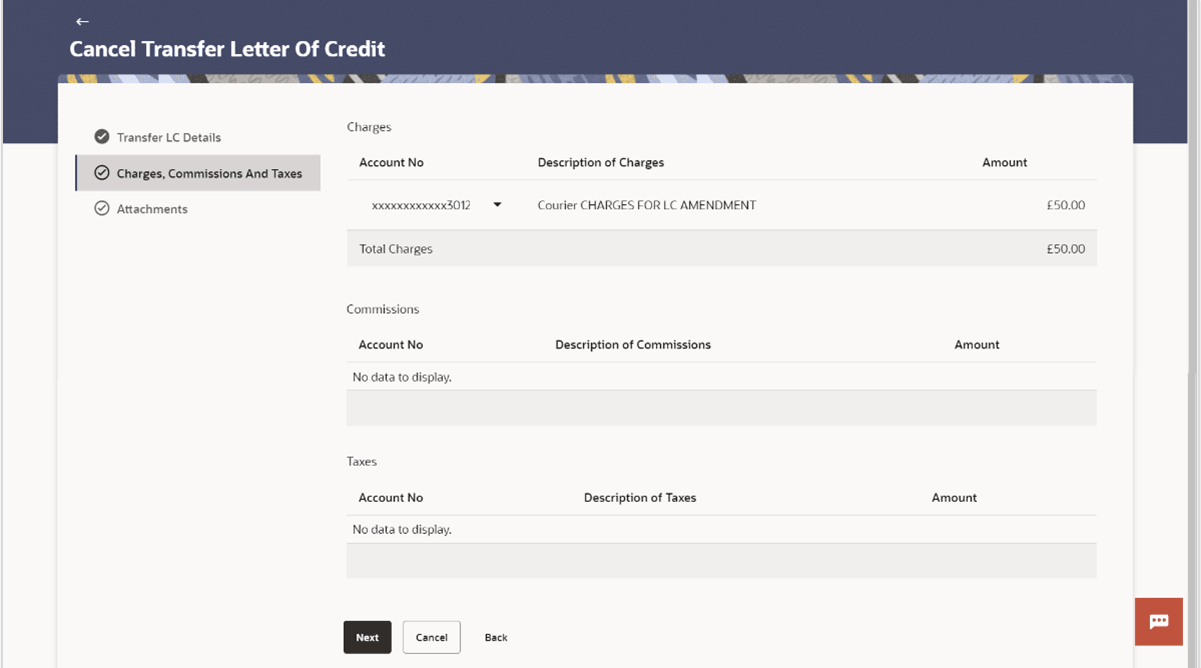Click the Cancel button
1201x668 pixels.
click(x=431, y=637)
